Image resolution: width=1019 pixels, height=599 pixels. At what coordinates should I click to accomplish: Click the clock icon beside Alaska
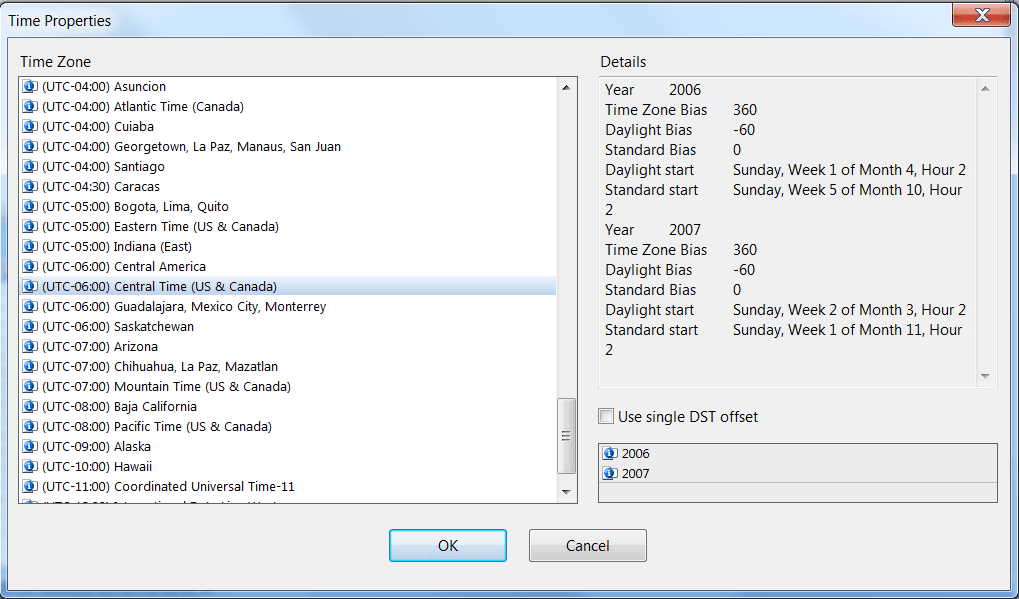pos(29,446)
